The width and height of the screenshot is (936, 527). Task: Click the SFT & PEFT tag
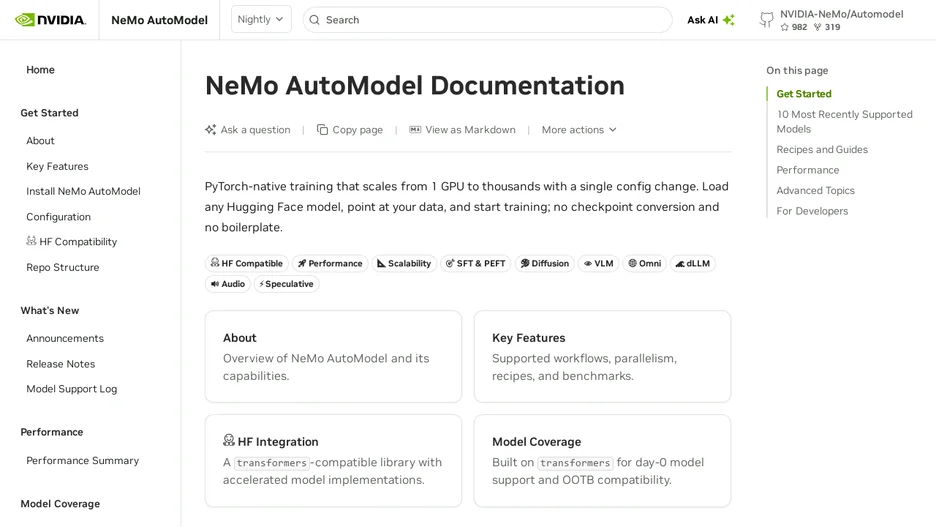click(x=476, y=263)
